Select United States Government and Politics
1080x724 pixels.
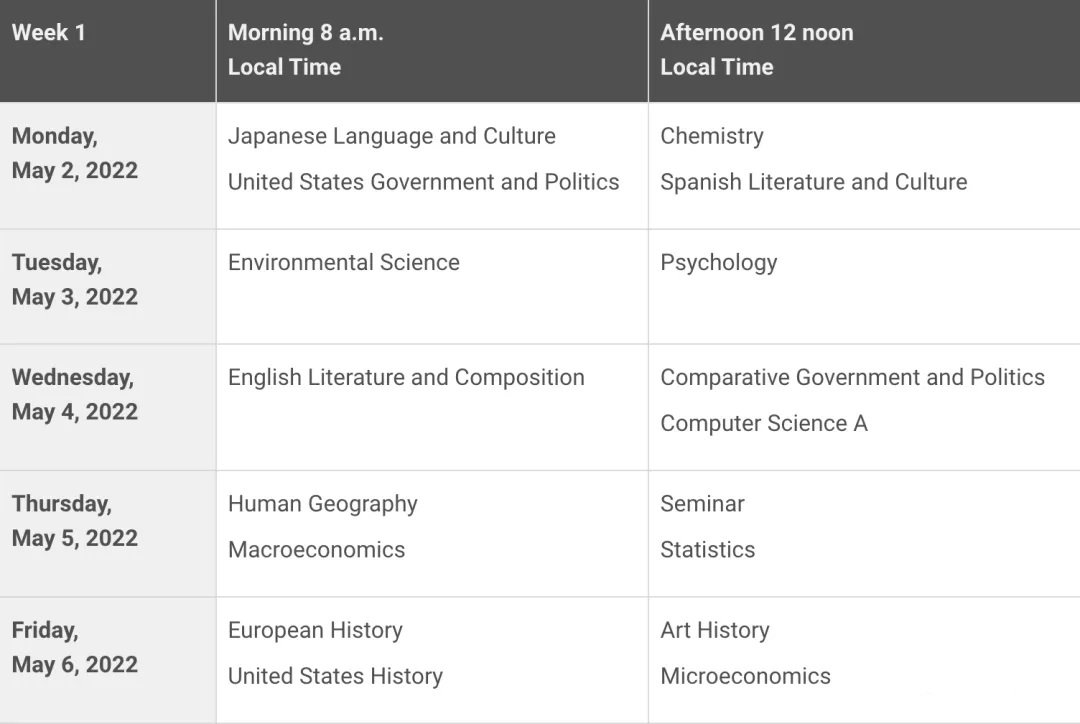(424, 182)
